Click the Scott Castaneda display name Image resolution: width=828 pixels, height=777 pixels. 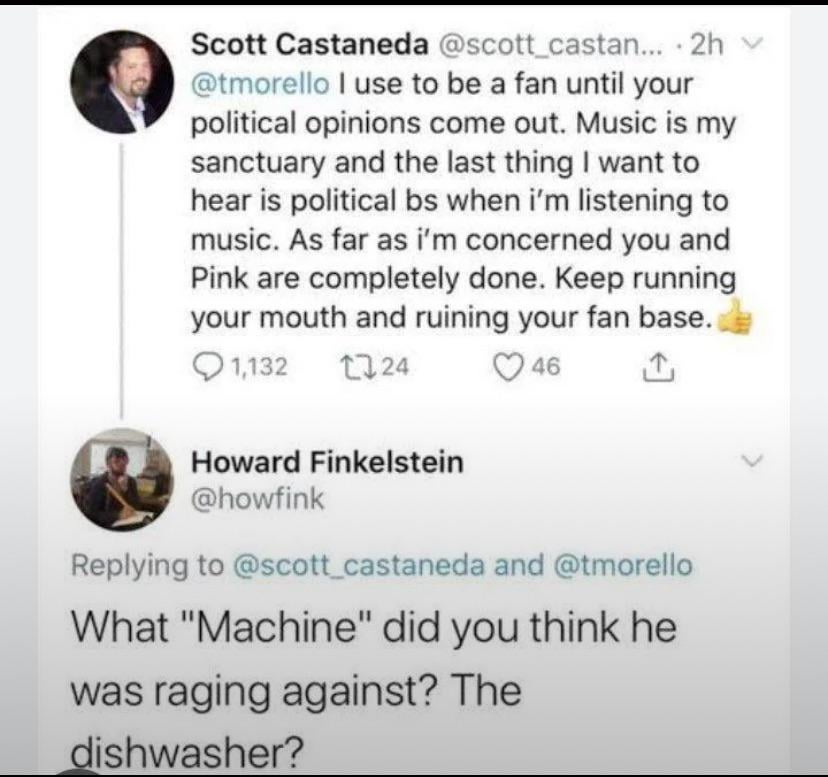[x=307, y=45]
